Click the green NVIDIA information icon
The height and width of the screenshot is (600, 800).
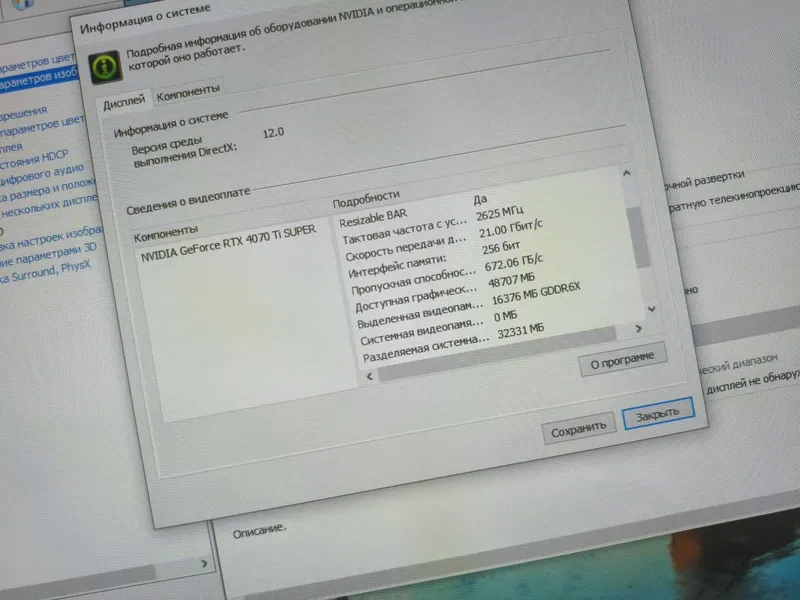coord(106,67)
